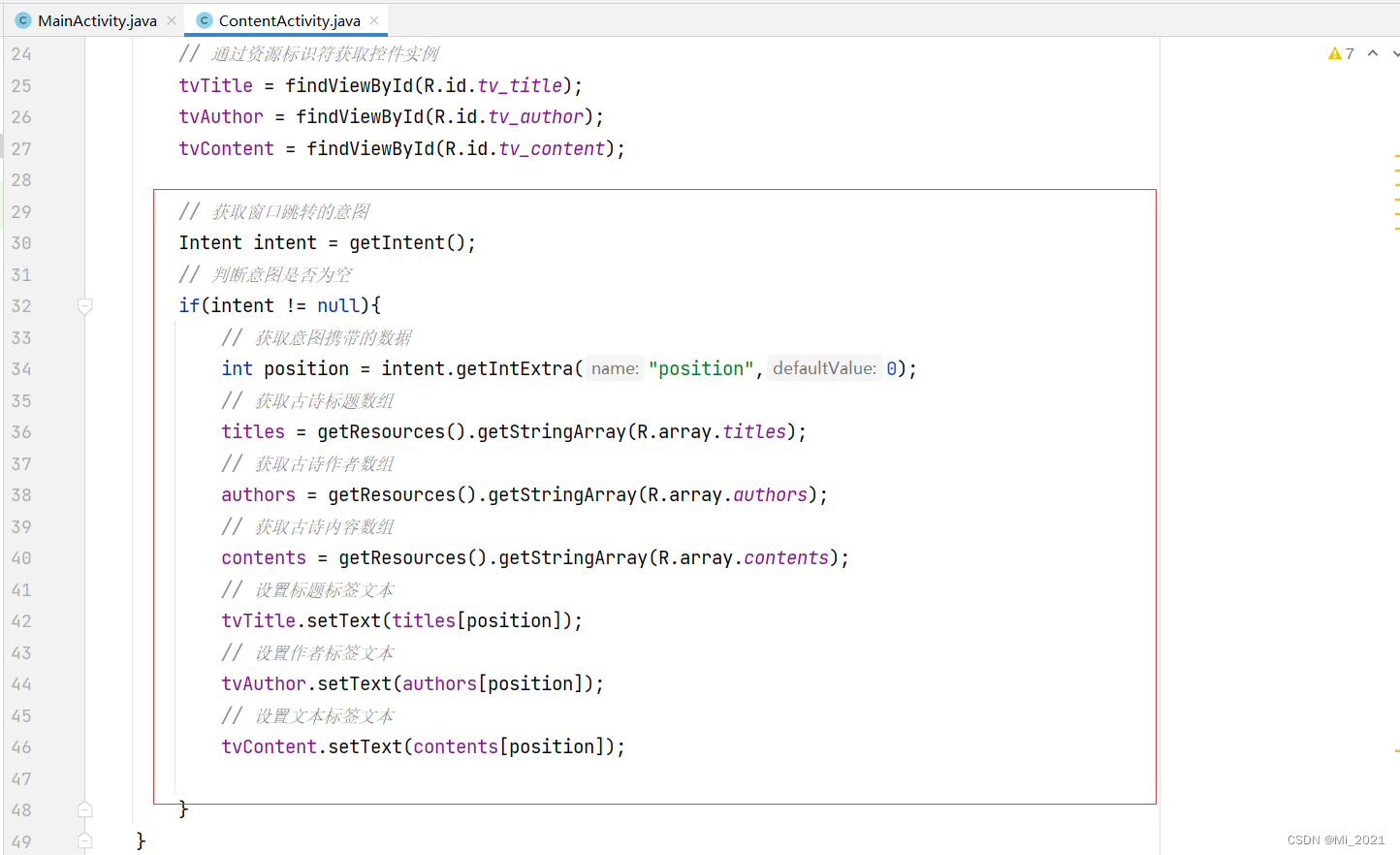Click tvTitle.setText on line 42
The height and width of the screenshot is (855, 1400).
click(x=302, y=620)
